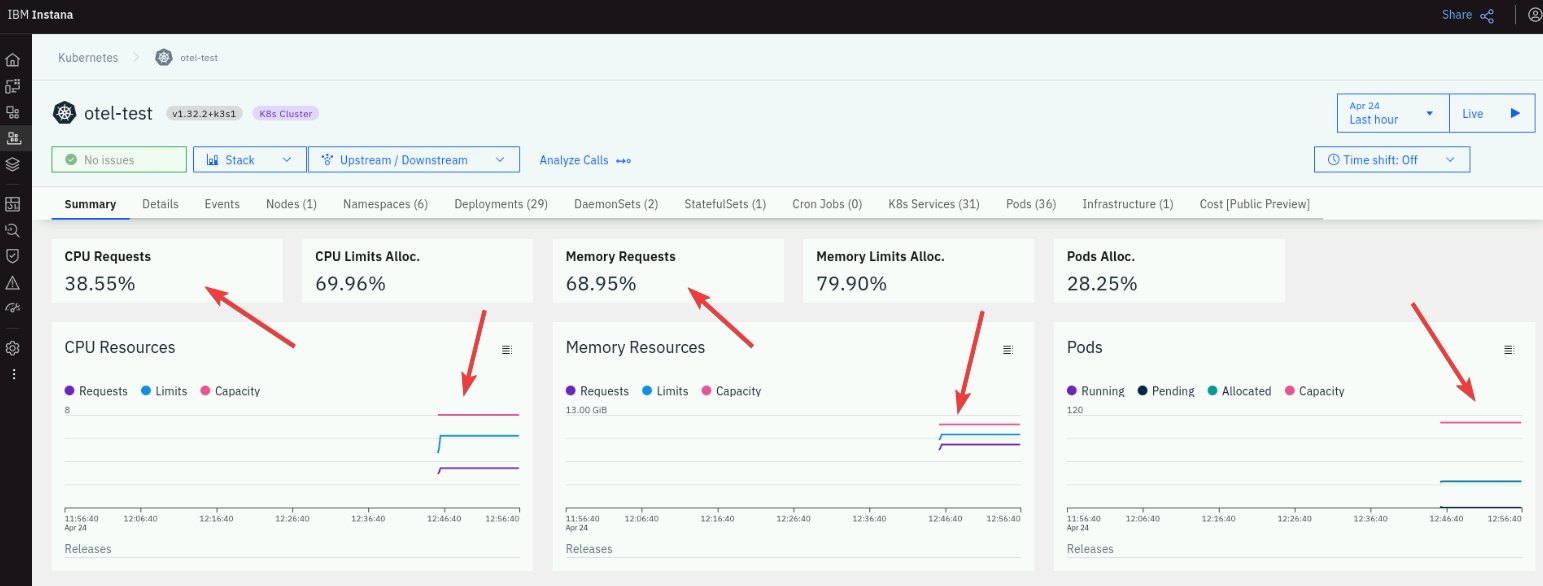The width and height of the screenshot is (1543, 586).
Task: Open the Namespaces (6) tab
Action: point(385,204)
